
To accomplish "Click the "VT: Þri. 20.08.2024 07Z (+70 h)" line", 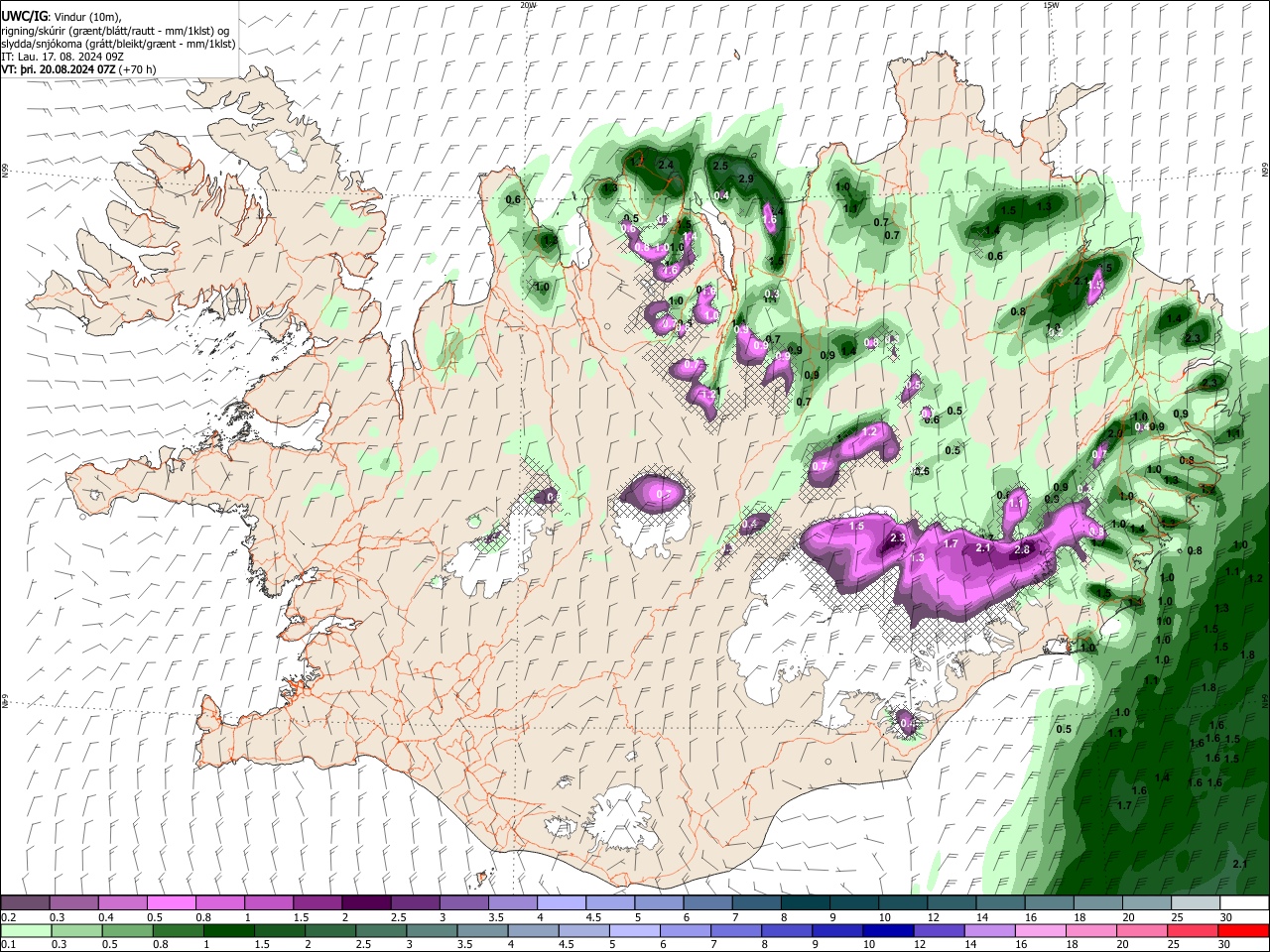I will [78, 69].
